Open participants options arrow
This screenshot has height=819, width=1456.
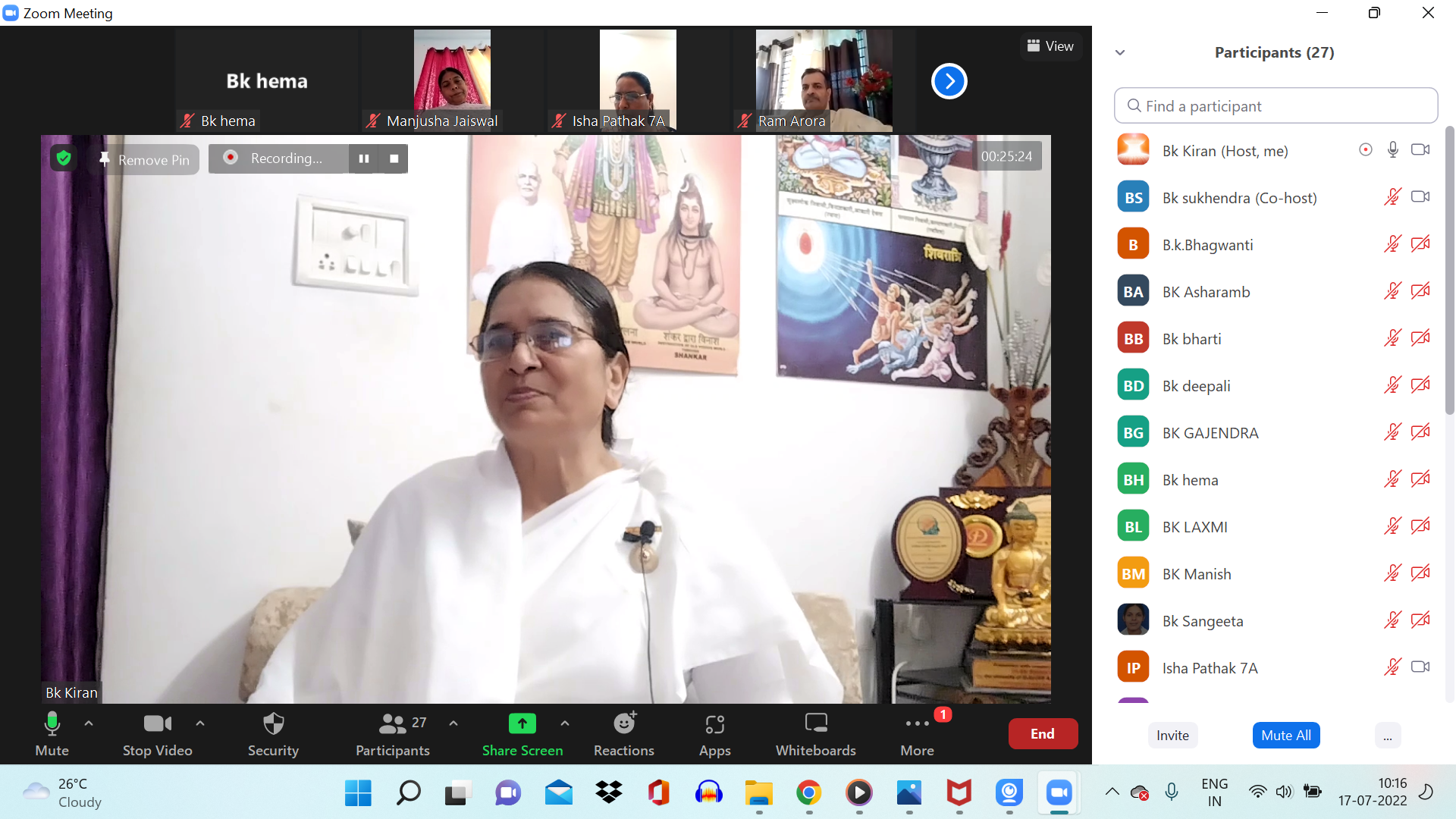[x=453, y=723]
